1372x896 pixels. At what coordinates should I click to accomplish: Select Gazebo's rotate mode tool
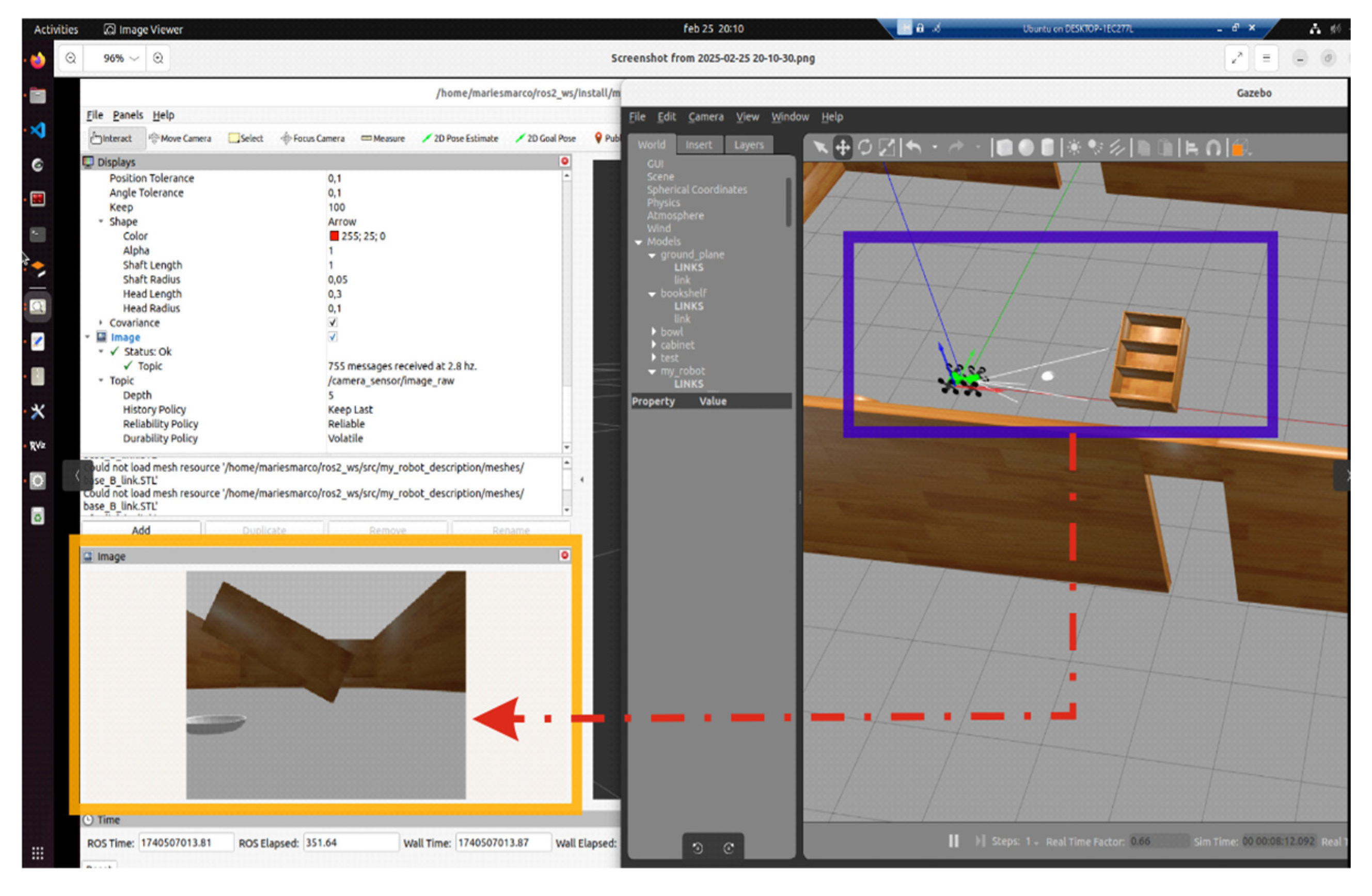[x=865, y=148]
